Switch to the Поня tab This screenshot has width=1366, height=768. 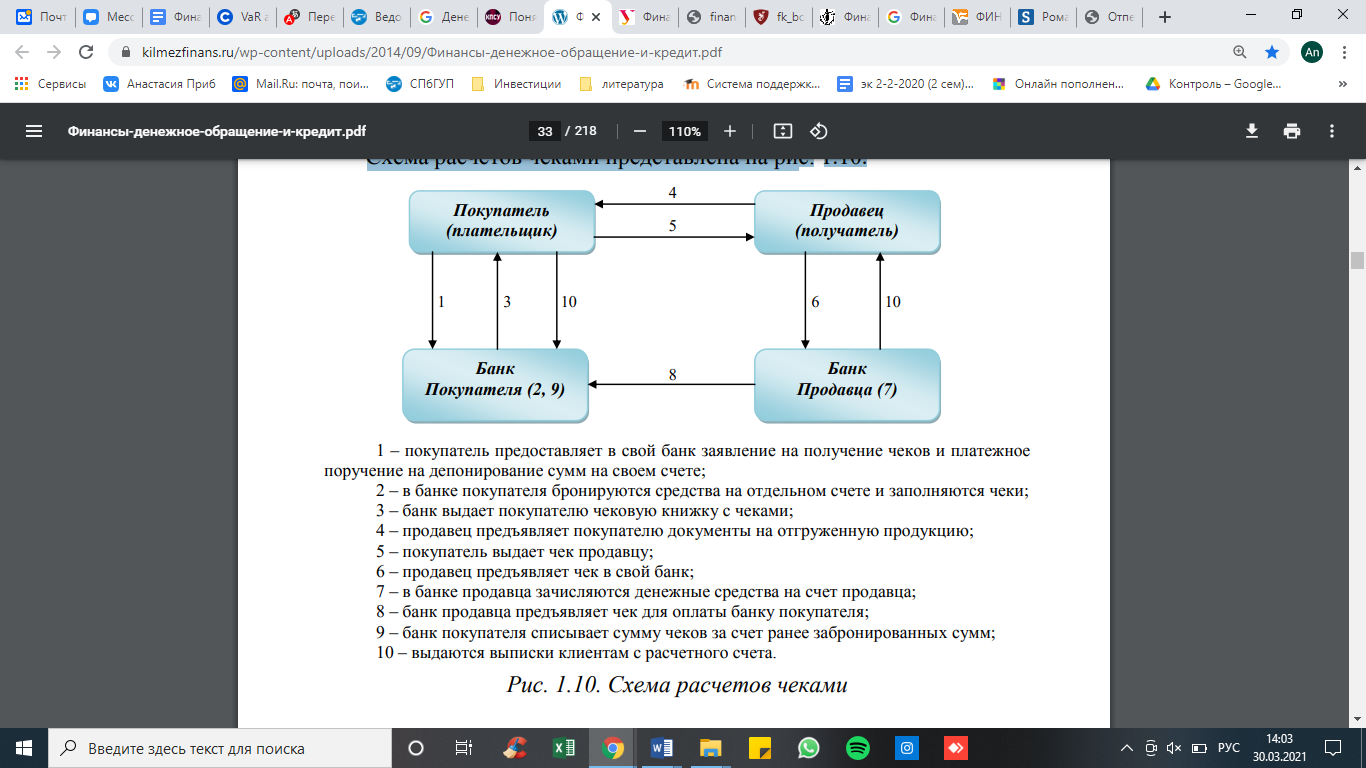[510, 17]
